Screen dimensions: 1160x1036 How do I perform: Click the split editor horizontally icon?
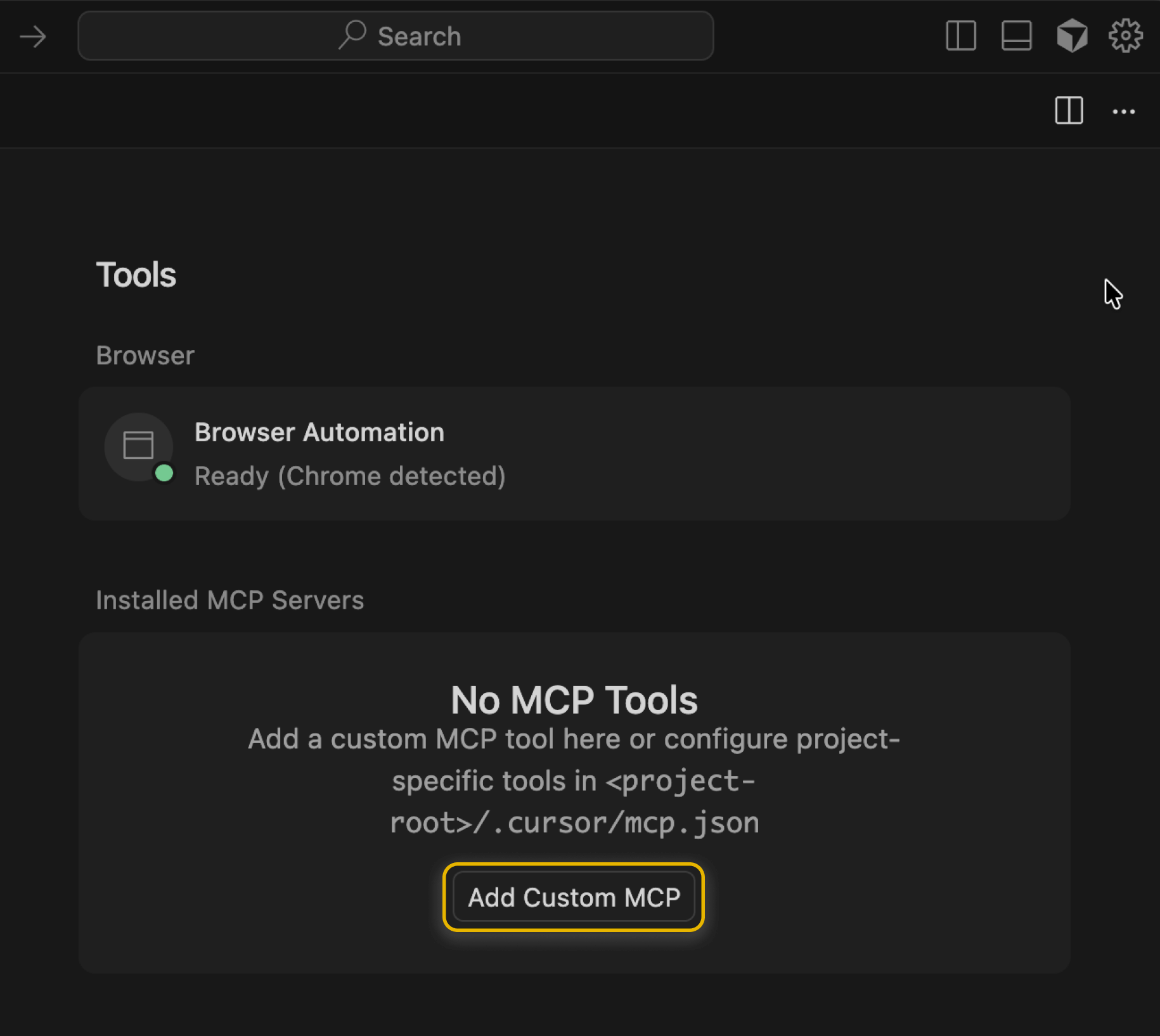[1016, 36]
